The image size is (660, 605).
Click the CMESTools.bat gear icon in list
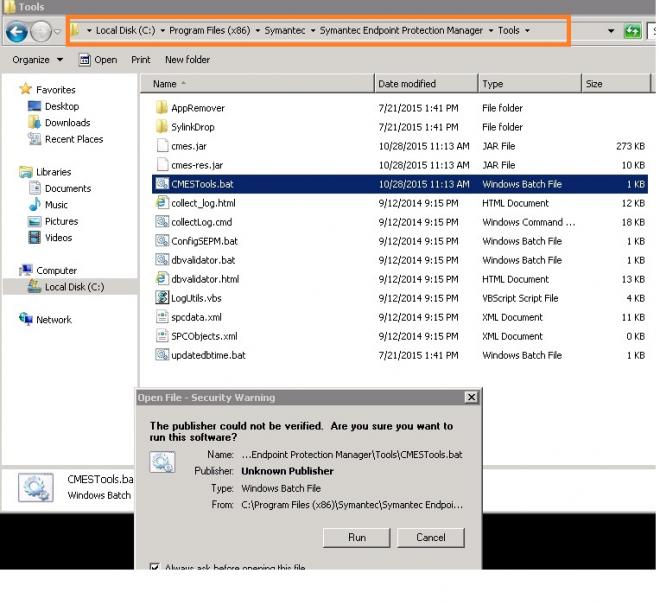[x=162, y=184]
